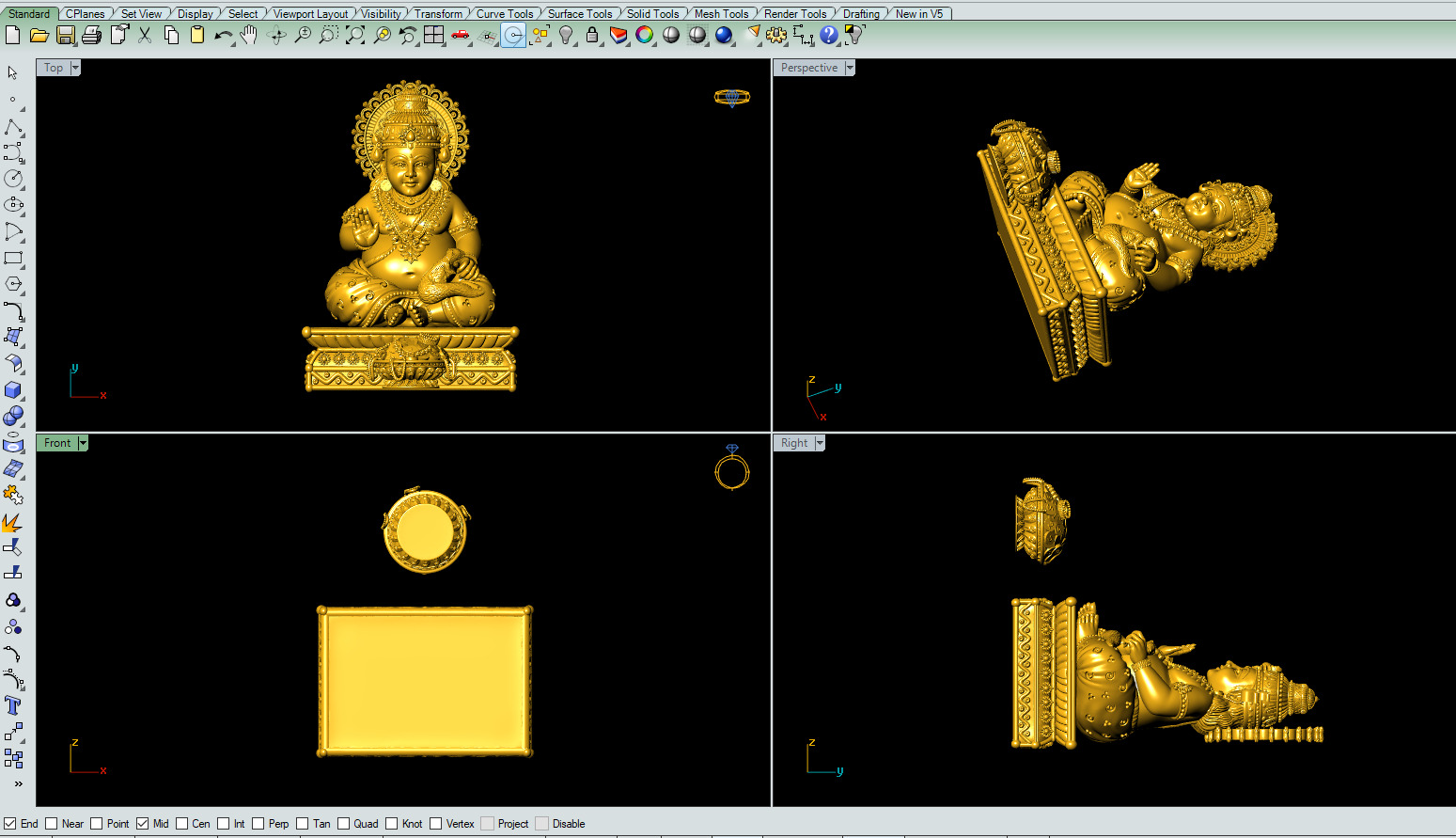Viewport: 1456px width, 838px height.
Task: Select the Box solid tool in sidebar
Action: tap(13, 389)
